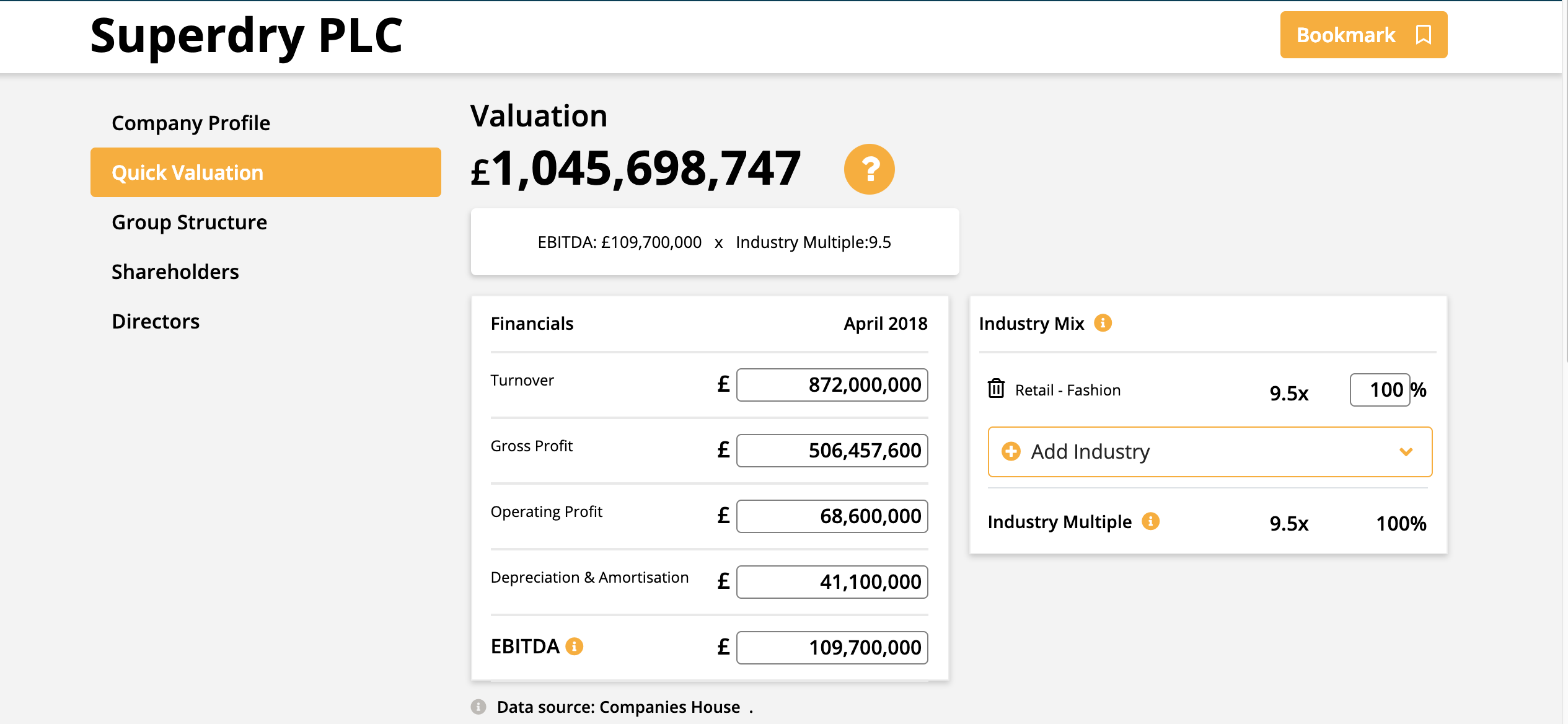Click the Turnover row label
This screenshot has width=1568, height=724.
click(x=522, y=380)
